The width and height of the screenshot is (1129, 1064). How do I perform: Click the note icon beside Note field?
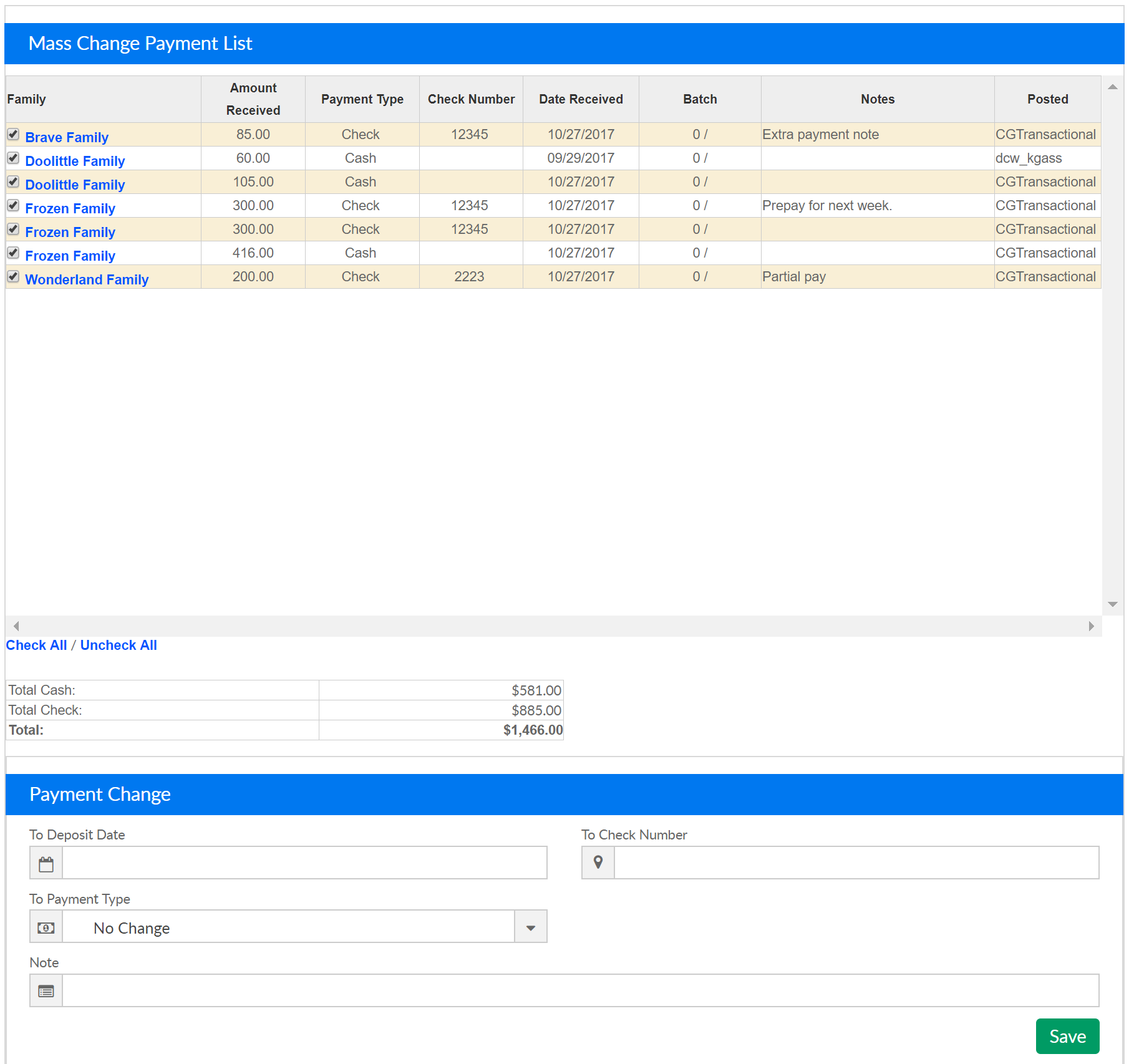(46, 991)
